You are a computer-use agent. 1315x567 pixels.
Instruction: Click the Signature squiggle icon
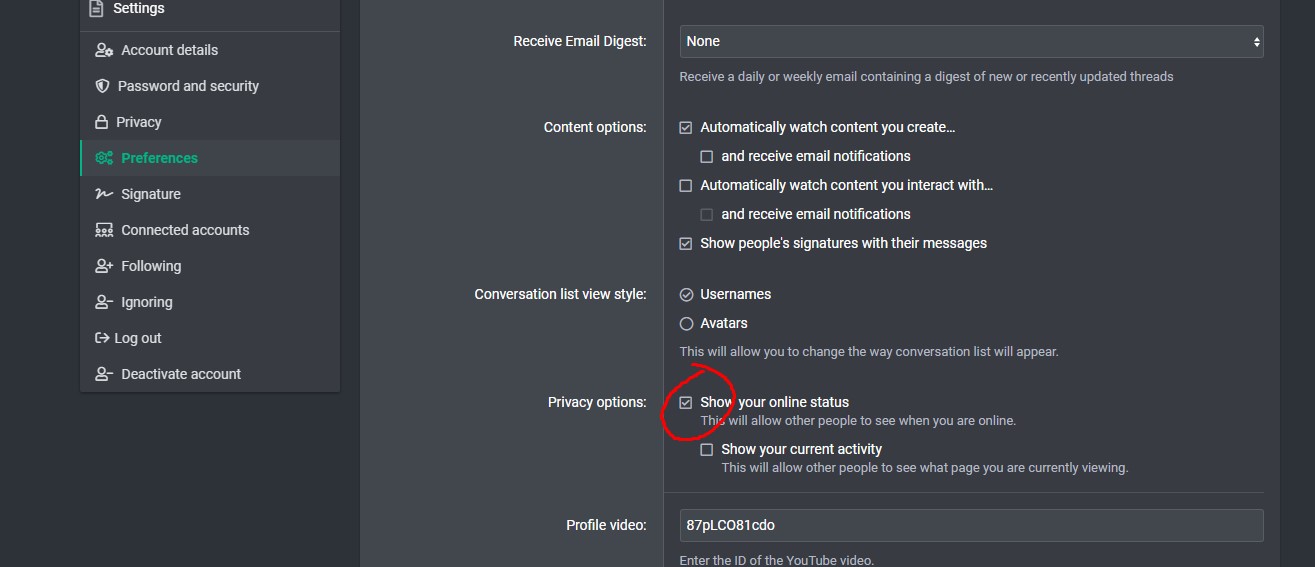103,194
